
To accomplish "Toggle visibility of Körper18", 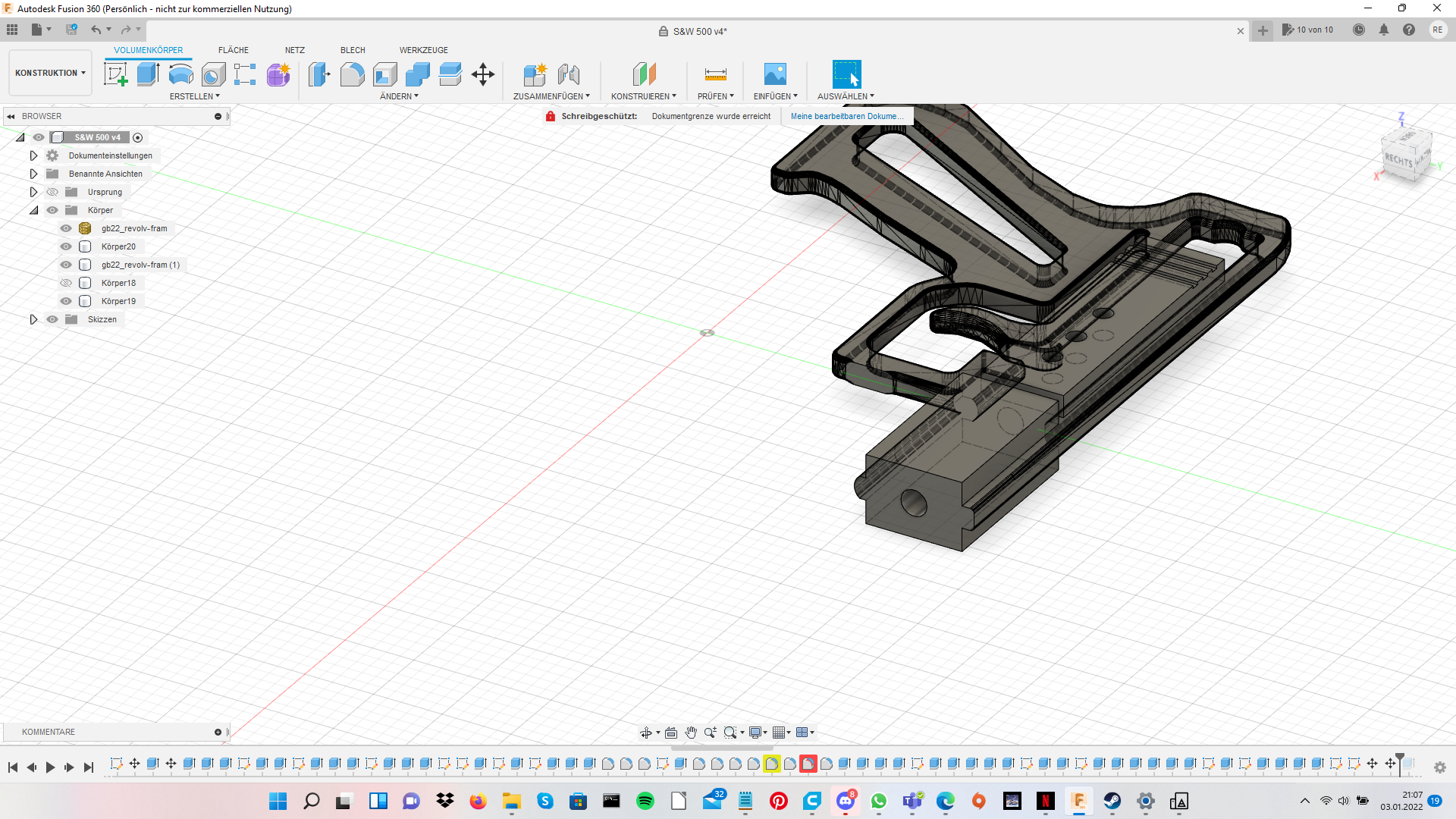I will [66, 282].
